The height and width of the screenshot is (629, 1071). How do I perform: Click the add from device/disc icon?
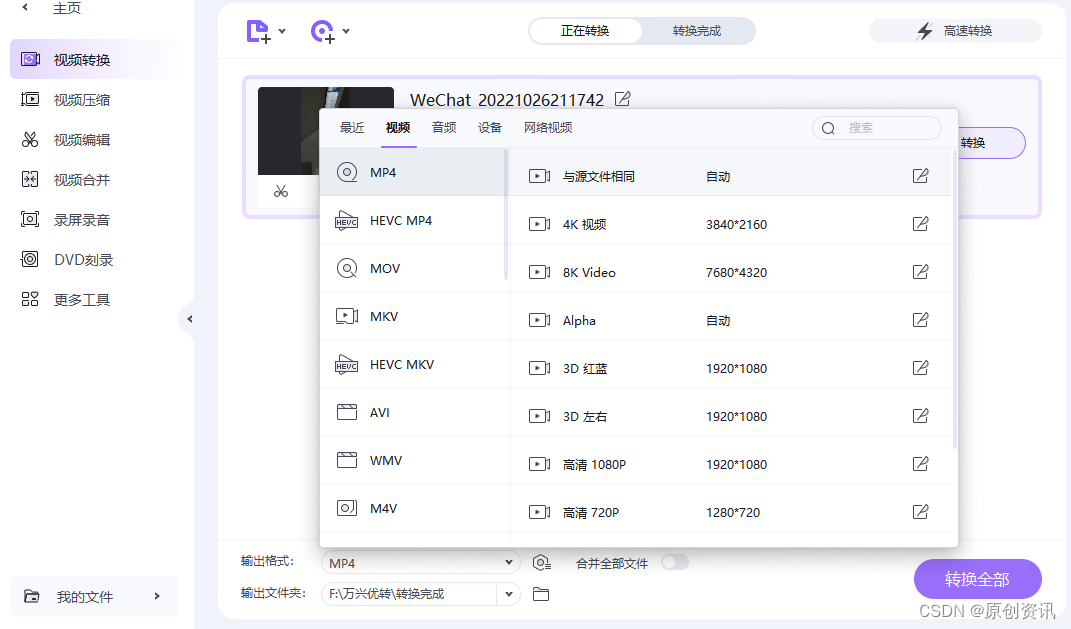[x=322, y=31]
